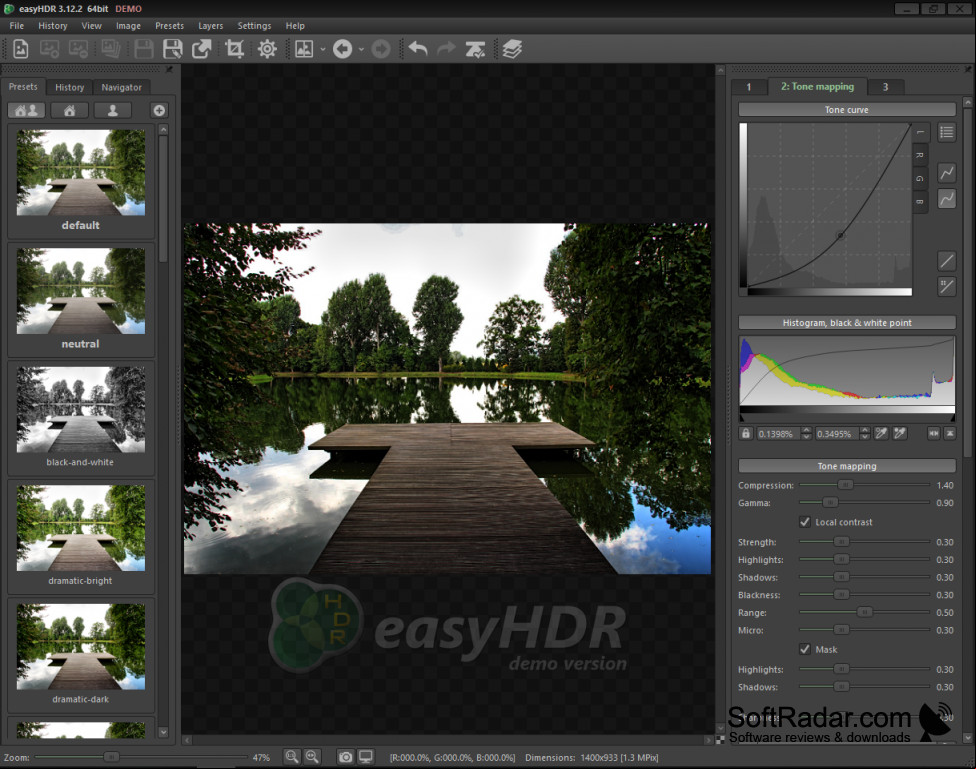Viewport: 976px width, 769px height.
Task: Open dropdown arrow beside the back button
Action: point(361,49)
